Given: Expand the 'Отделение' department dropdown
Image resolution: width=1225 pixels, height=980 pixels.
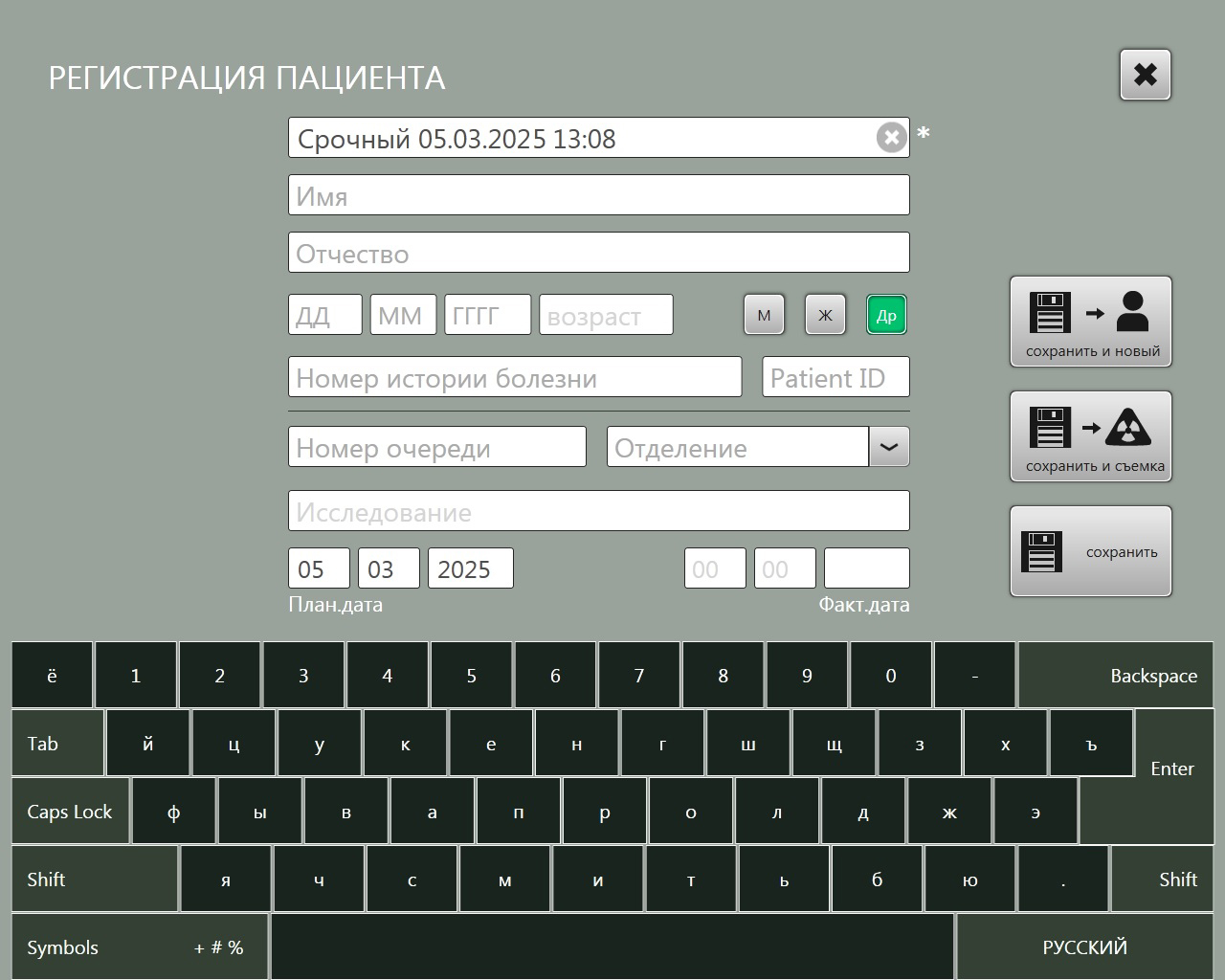Looking at the screenshot, I should point(889,447).
